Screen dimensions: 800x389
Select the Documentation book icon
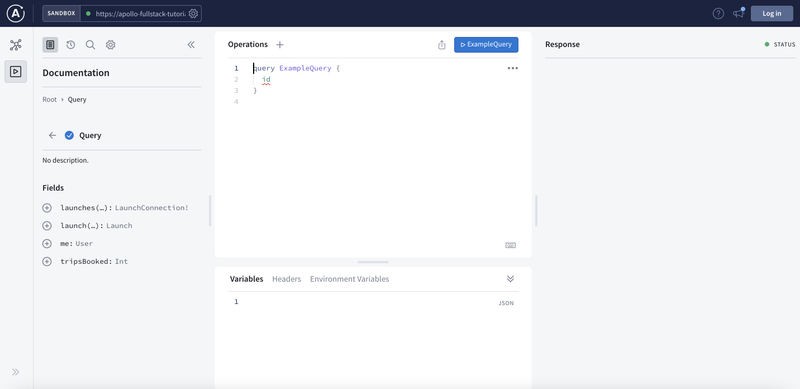click(50, 45)
